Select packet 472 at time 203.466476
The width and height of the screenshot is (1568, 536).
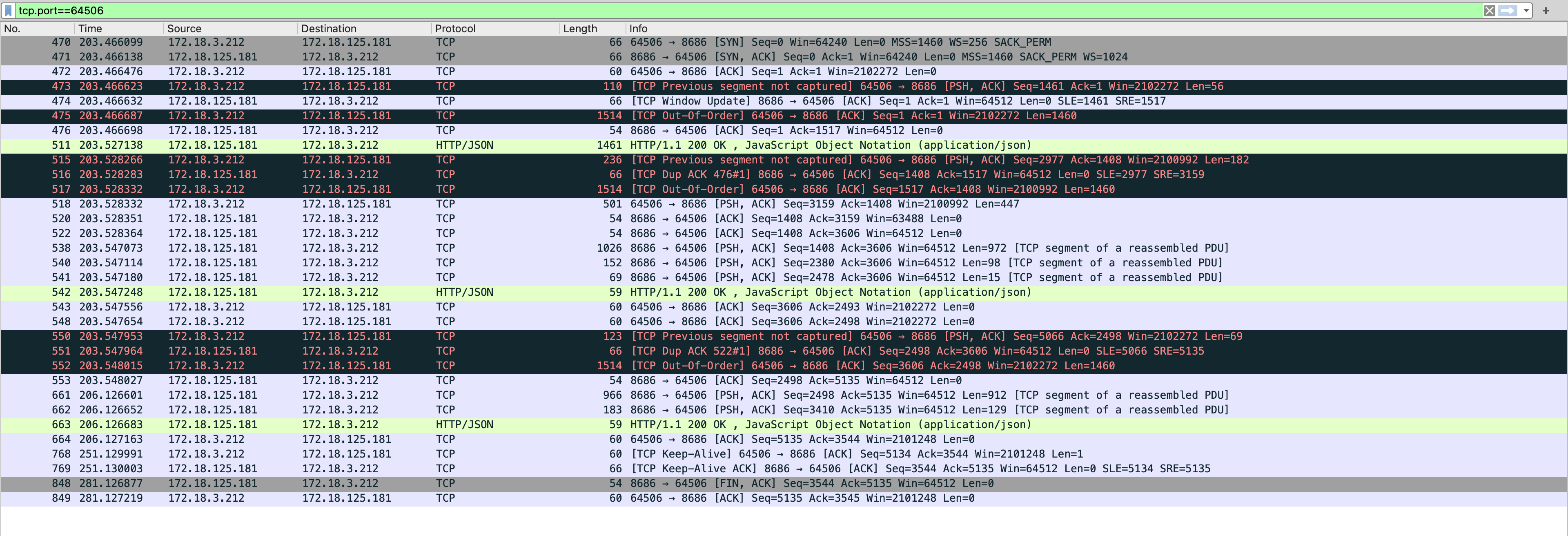coord(784,71)
